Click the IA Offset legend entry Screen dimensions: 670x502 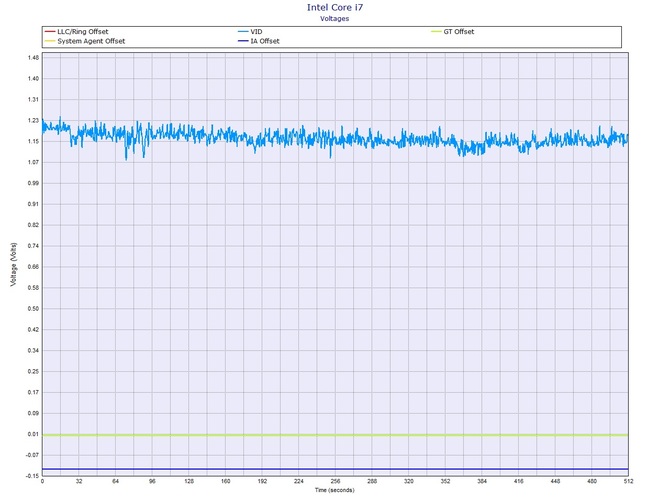point(259,41)
